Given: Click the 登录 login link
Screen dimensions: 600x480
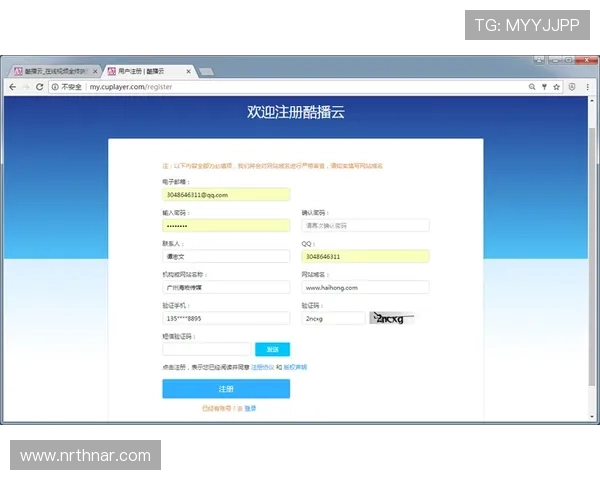Looking at the screenshot, I should 250,408.
